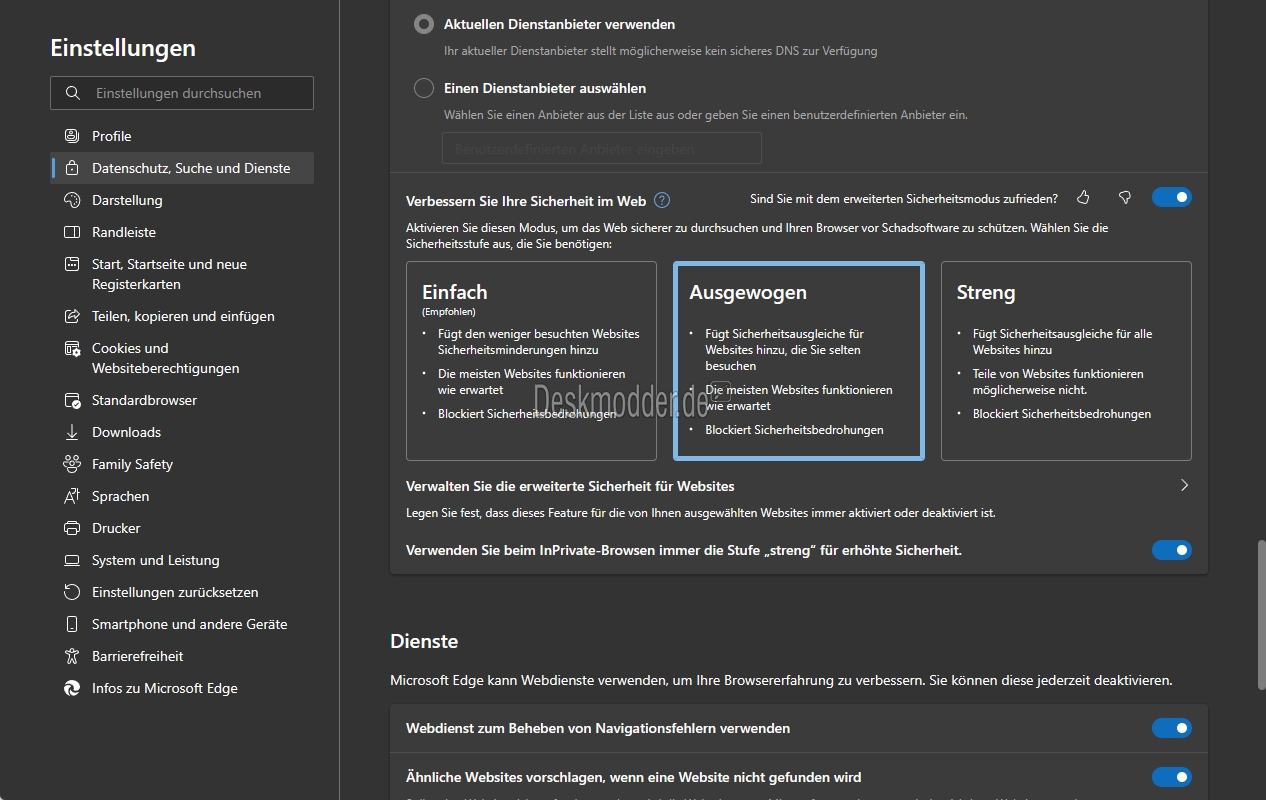Toggle the enhanced security mode switch off
The width and height of the screenshot is (1266, 800).
point(1172,197)
